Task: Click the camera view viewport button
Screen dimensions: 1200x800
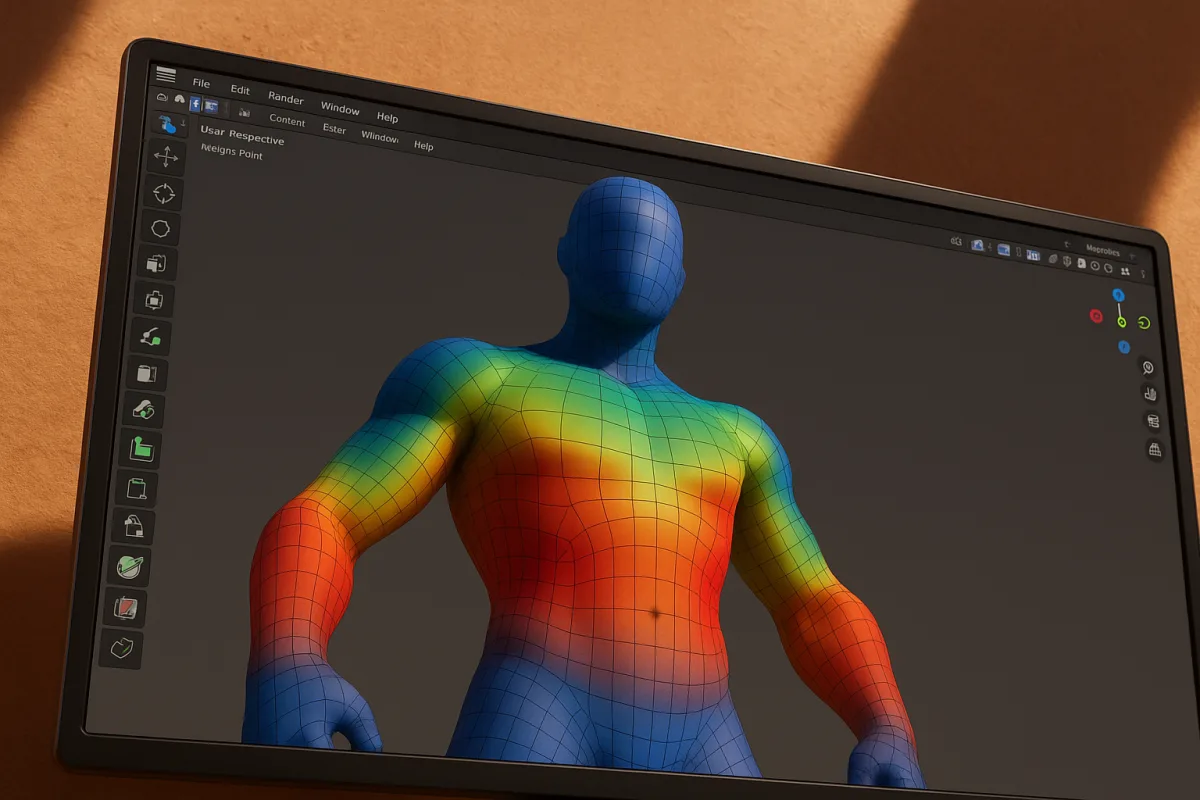Action: tap(1152, 421)
